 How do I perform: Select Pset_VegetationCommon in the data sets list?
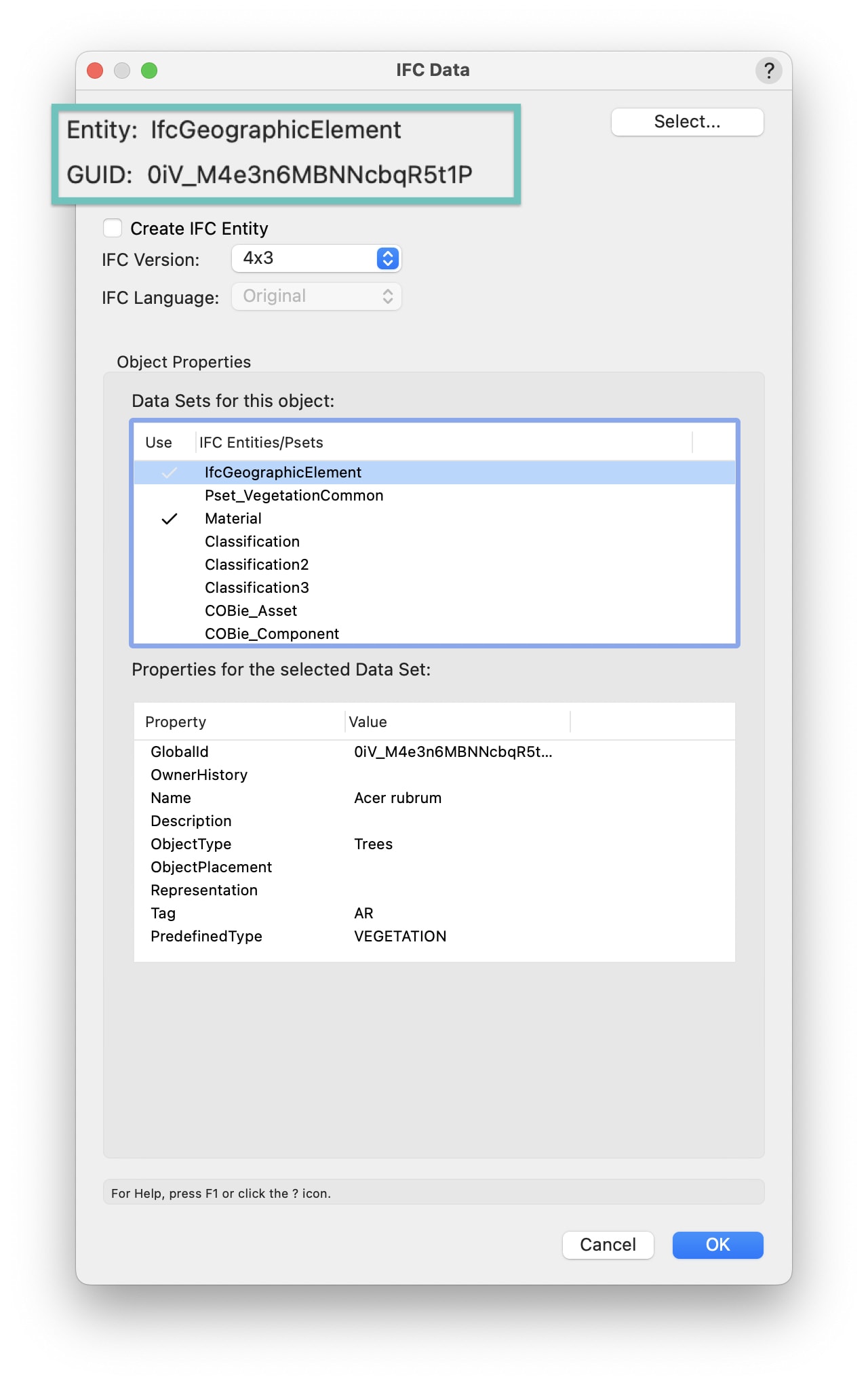tap(294, 496)
